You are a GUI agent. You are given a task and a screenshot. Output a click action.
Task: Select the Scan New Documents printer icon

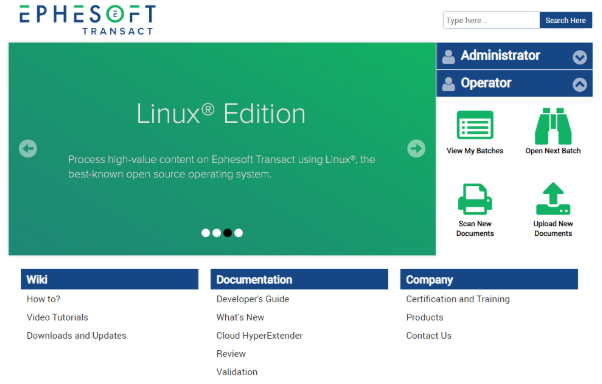point(475,199)
